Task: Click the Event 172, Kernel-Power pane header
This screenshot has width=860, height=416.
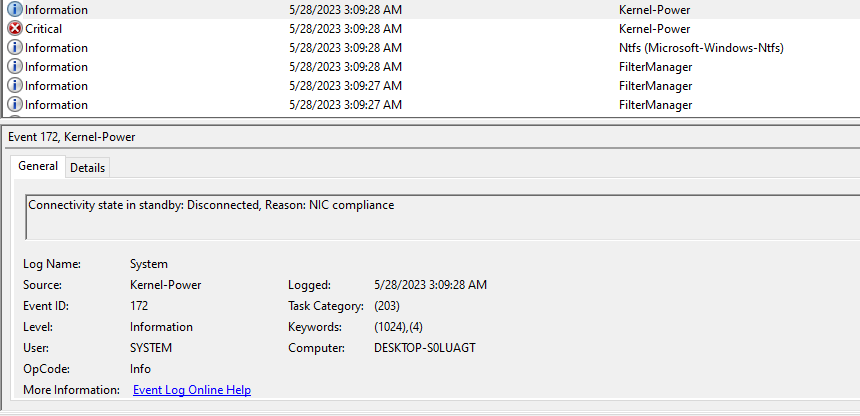Action: coord(72,137)
